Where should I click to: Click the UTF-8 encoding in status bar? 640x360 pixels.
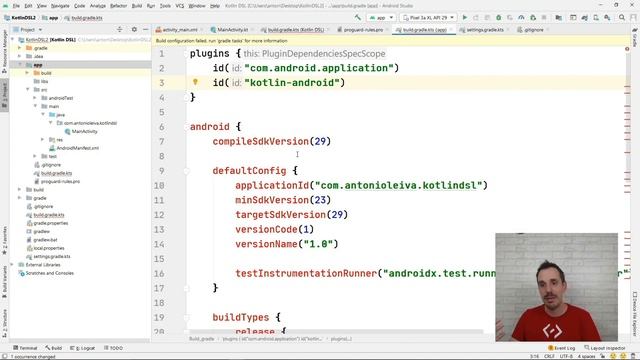(x=566, y=356)
